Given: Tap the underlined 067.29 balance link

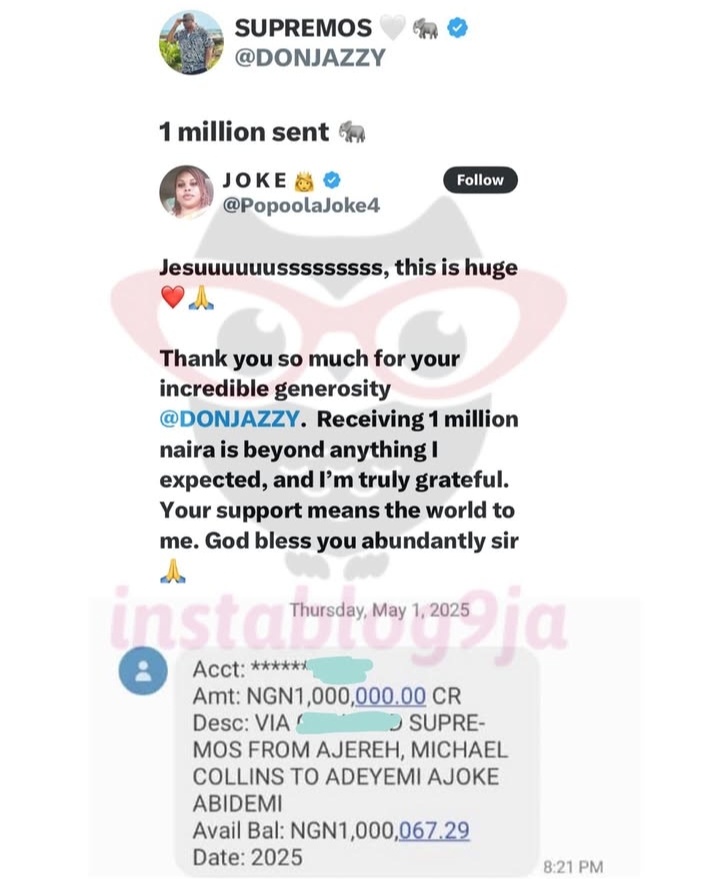Looking at the screenshot, I should (434, 830).
